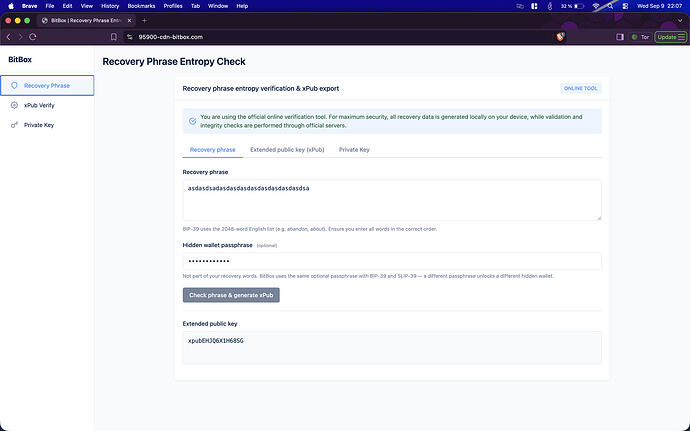690x431 pixels.
Task: Open Control Center in menu bar
Action: [x=625, y=6]
